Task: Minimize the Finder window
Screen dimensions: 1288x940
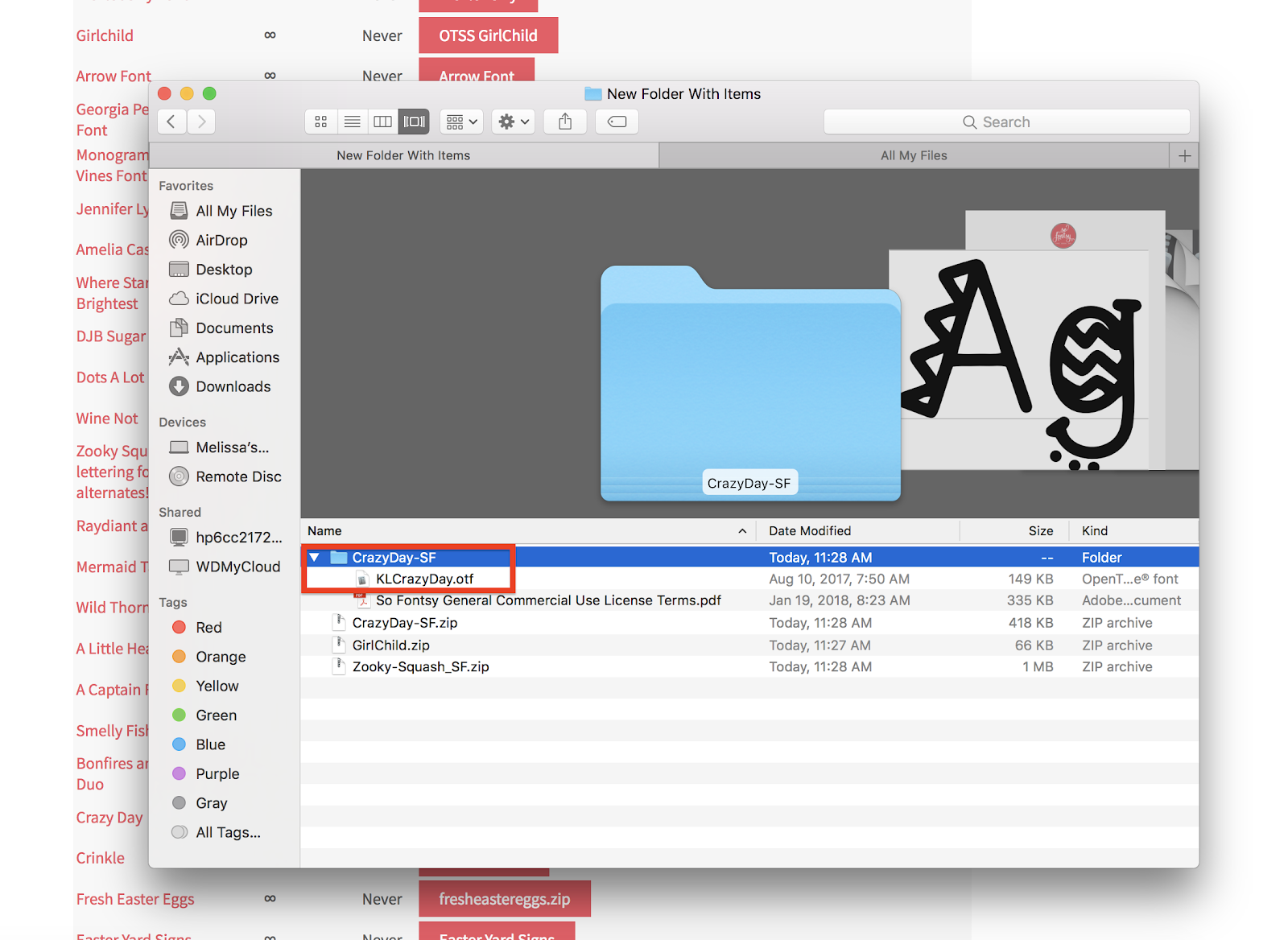Action: coord(187,93)
